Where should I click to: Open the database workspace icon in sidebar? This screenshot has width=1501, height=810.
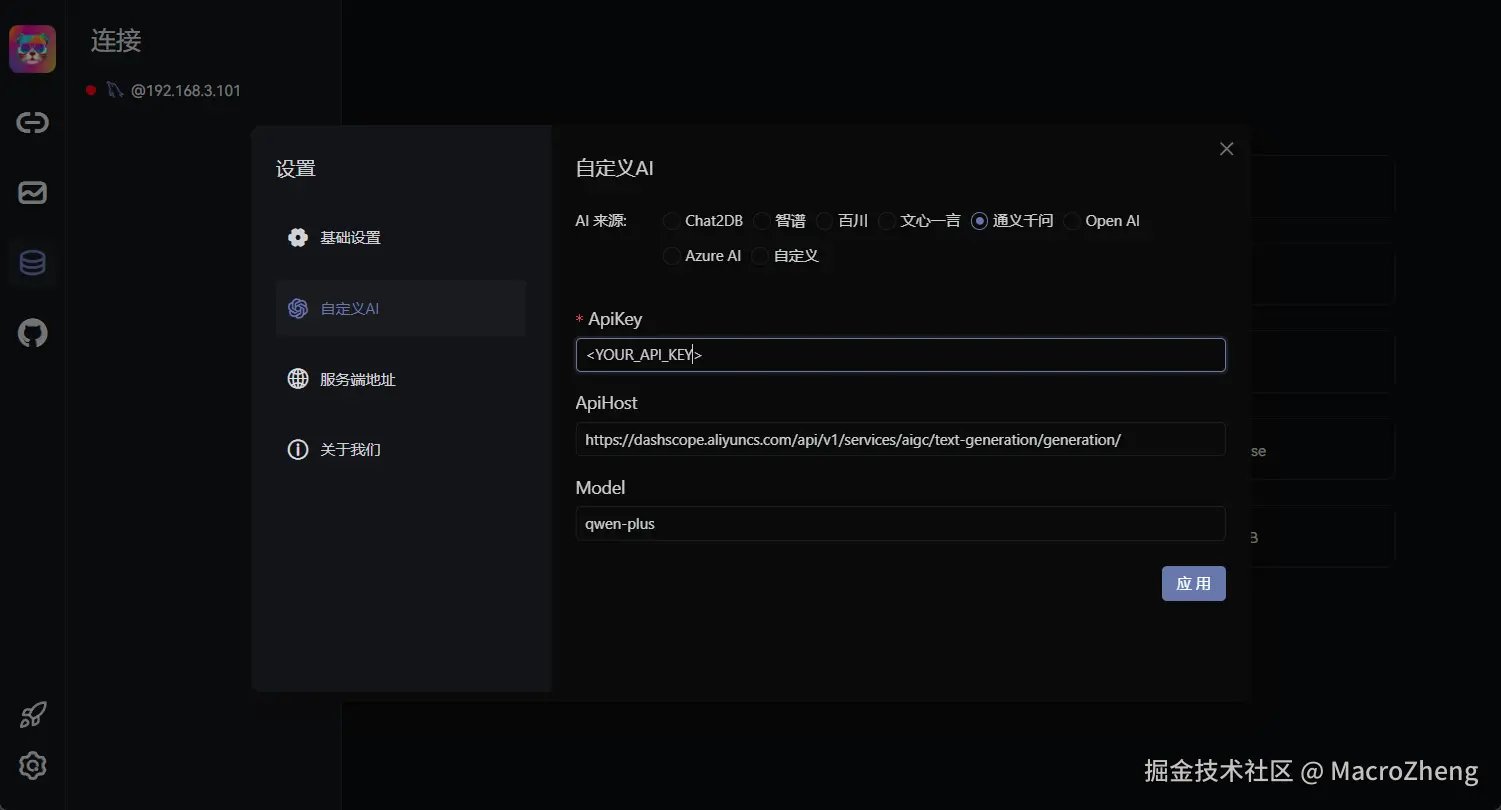coord(32,263)
